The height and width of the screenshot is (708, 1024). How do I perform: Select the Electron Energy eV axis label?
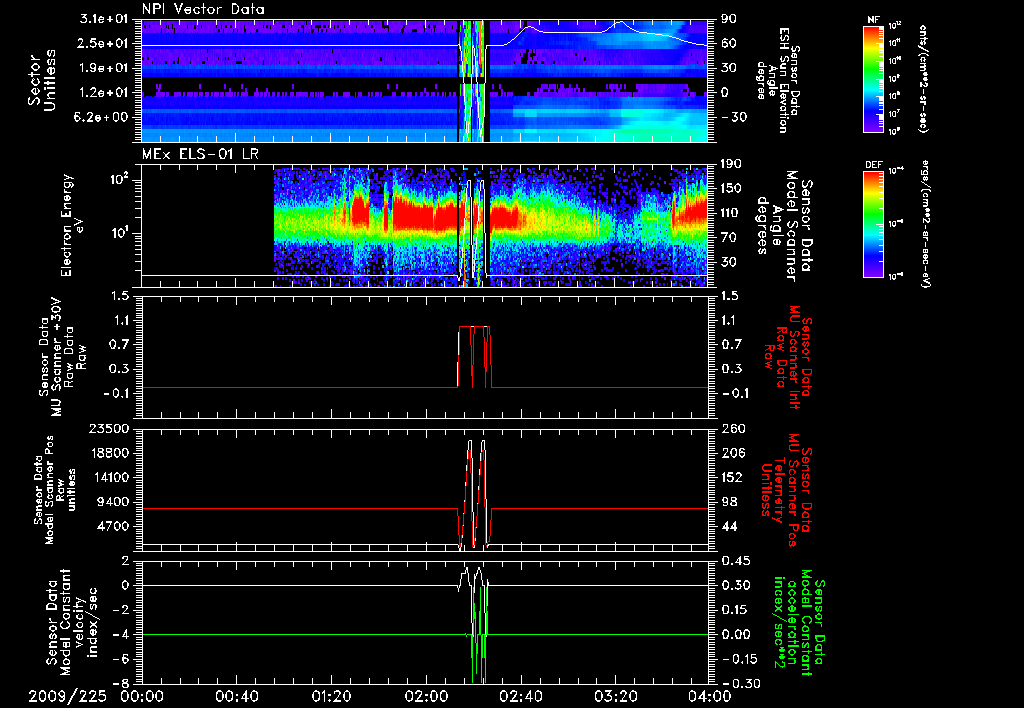(72, 225)
